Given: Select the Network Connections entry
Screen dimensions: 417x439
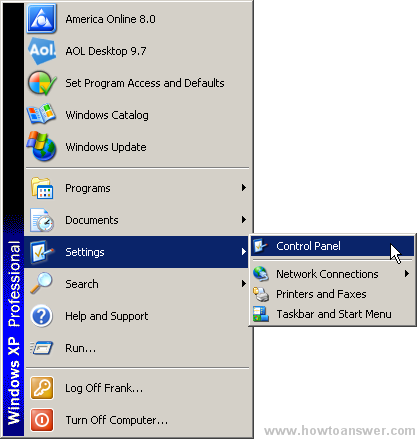Looking at the screenshot, I should click(x=332, y=274).
